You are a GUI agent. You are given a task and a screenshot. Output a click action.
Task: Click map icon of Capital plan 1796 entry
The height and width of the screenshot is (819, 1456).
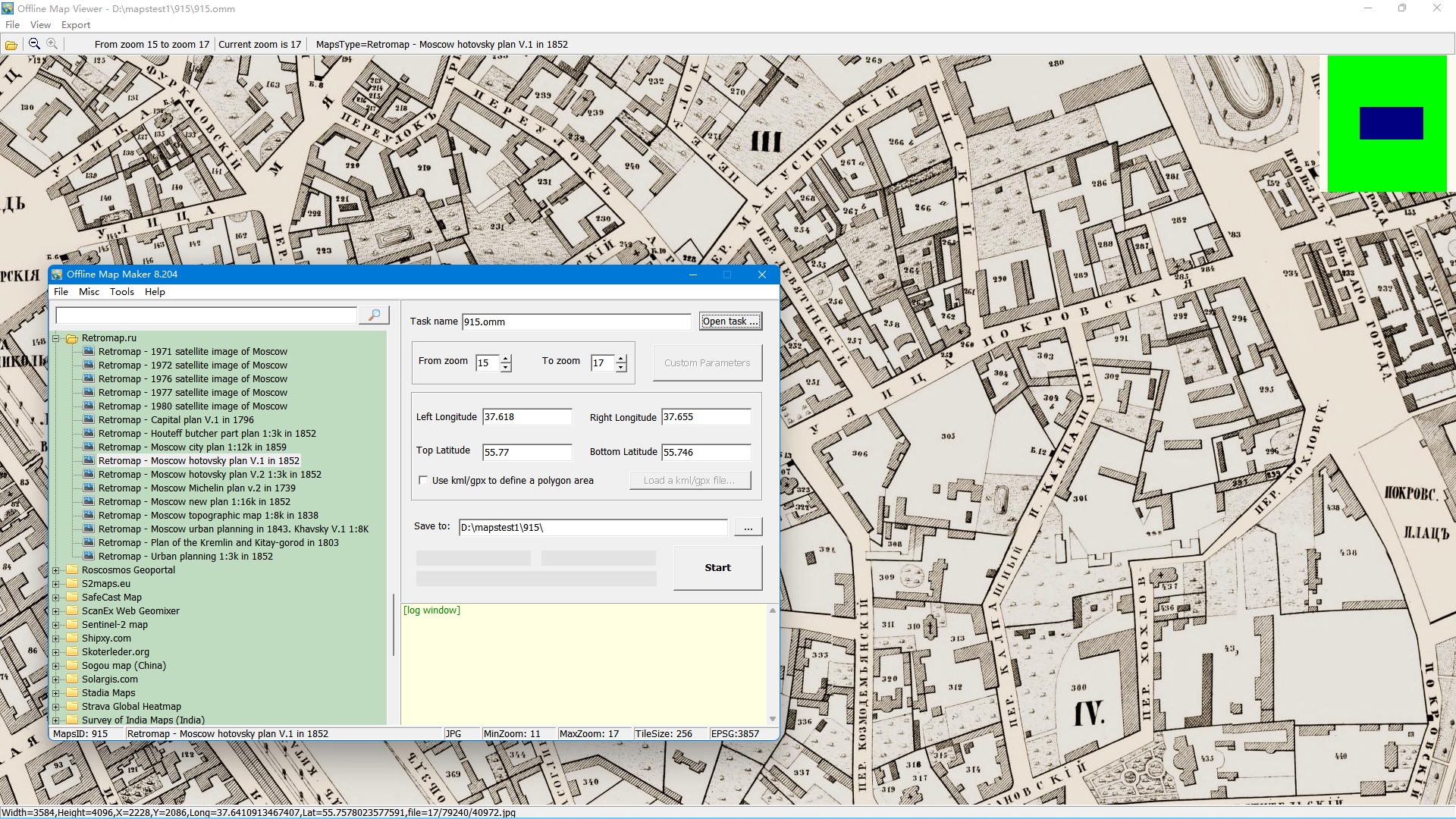pyautogui.click(x=89, y=419)
